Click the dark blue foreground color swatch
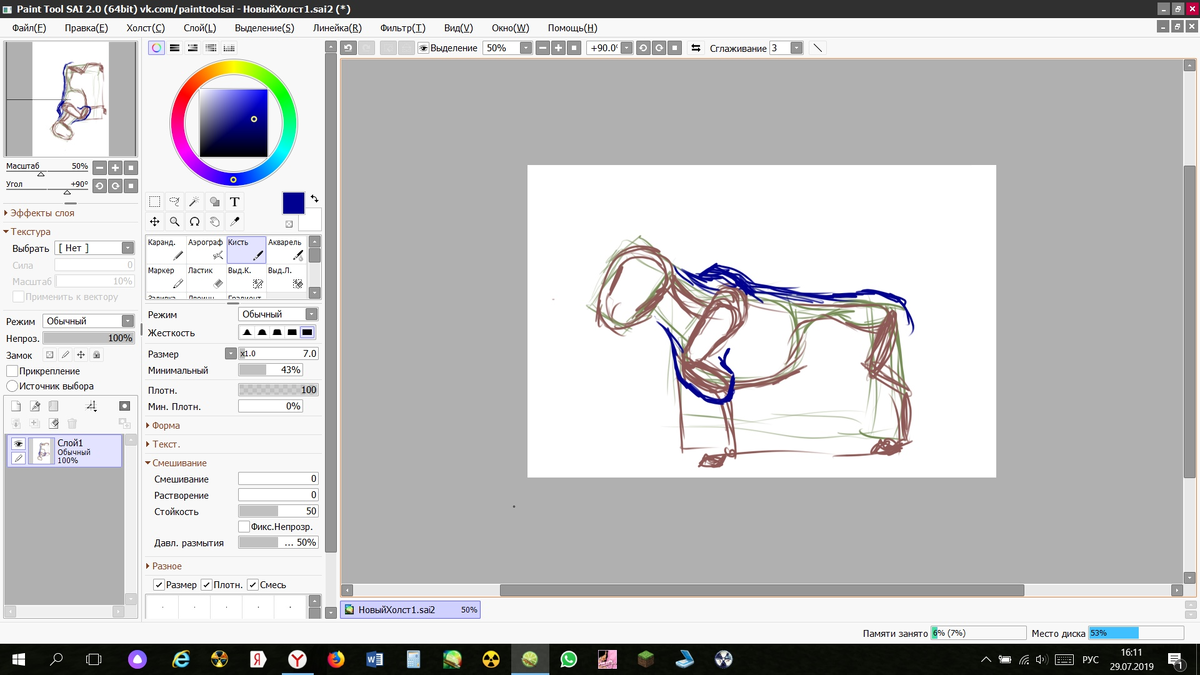Viewport: 1200px width, 675px height. coord(293,203)
